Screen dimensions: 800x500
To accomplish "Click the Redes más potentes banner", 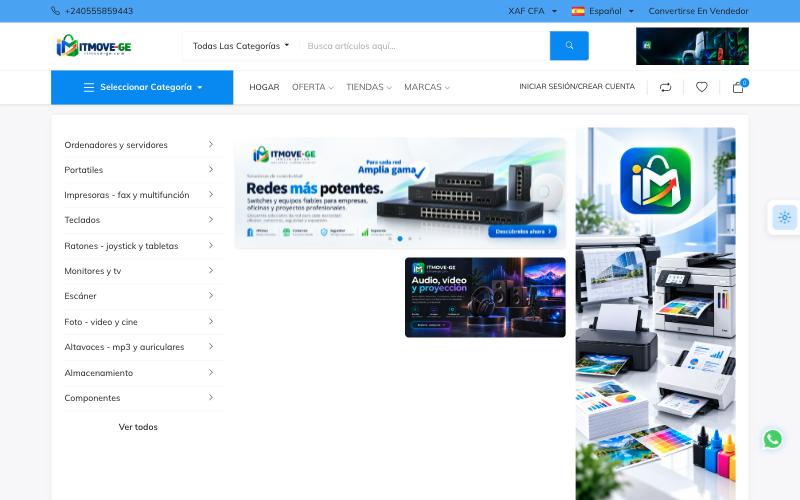I will (400, 193).
